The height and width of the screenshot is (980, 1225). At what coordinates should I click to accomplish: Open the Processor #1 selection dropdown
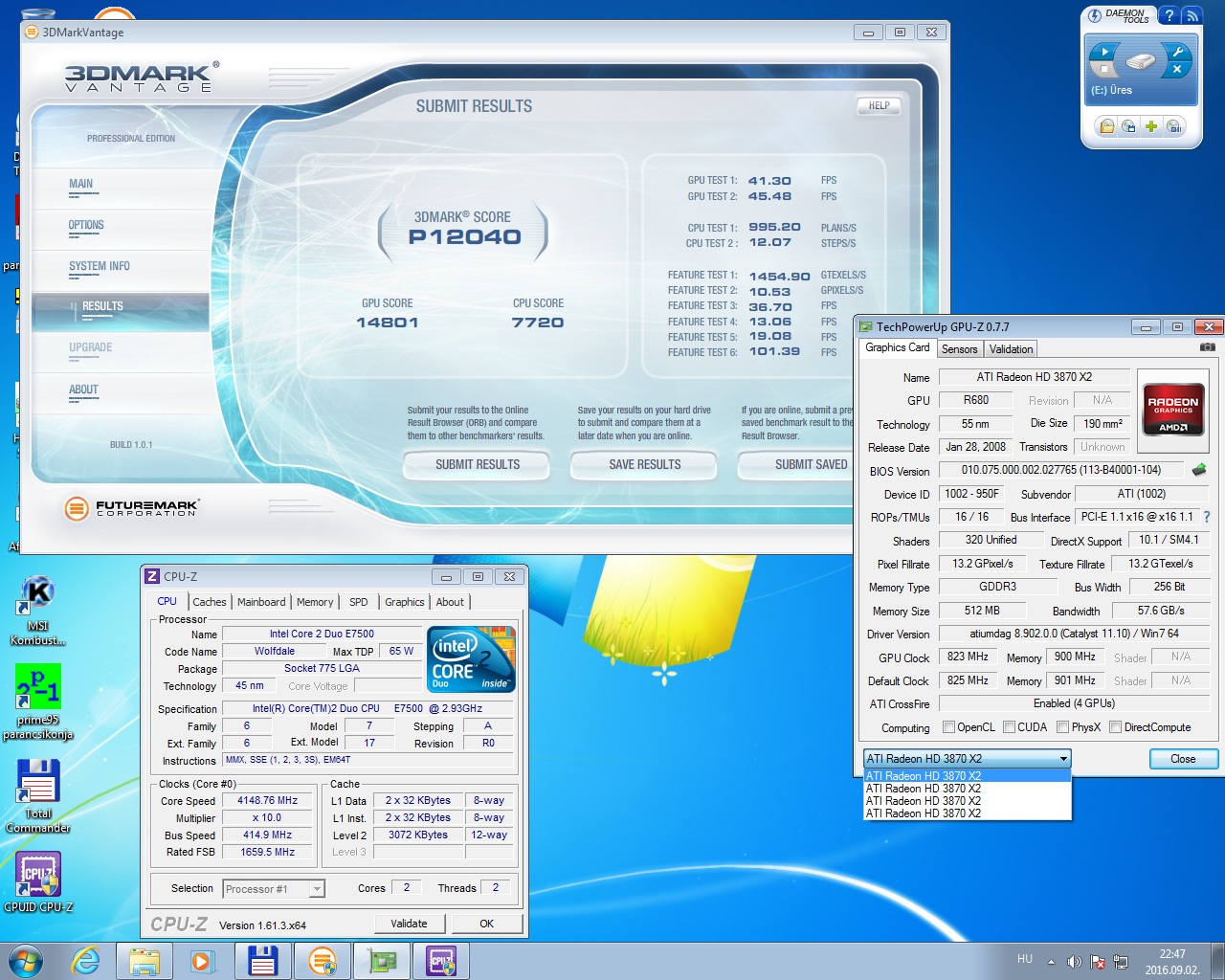click(x=316, y=889)
